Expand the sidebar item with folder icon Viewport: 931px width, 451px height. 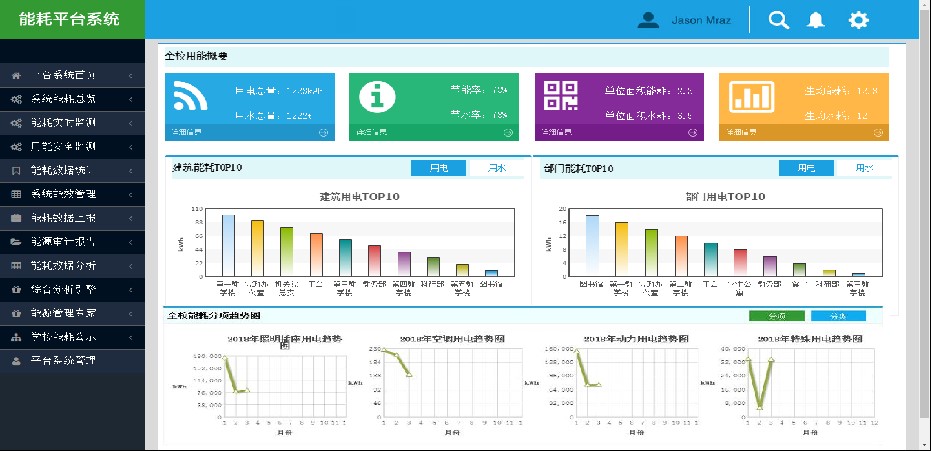pyautogui.click(x=70, y=241)
